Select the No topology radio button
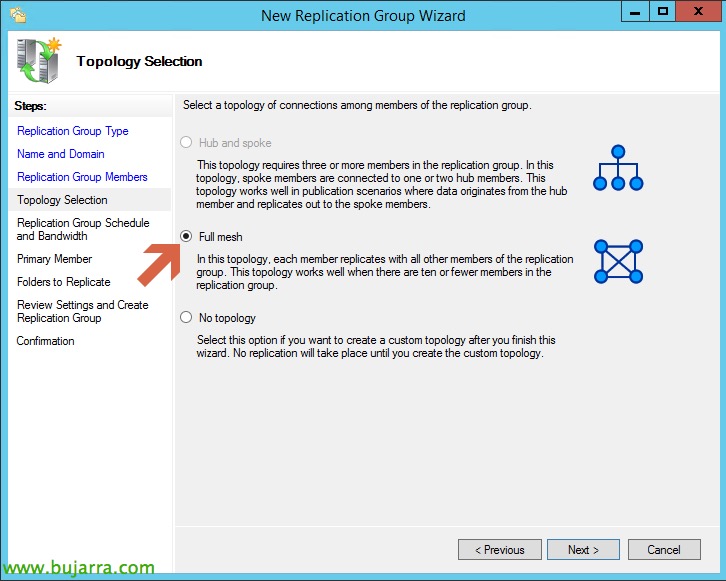The height and width of the screenshot is (581, 726). (186, 317)
